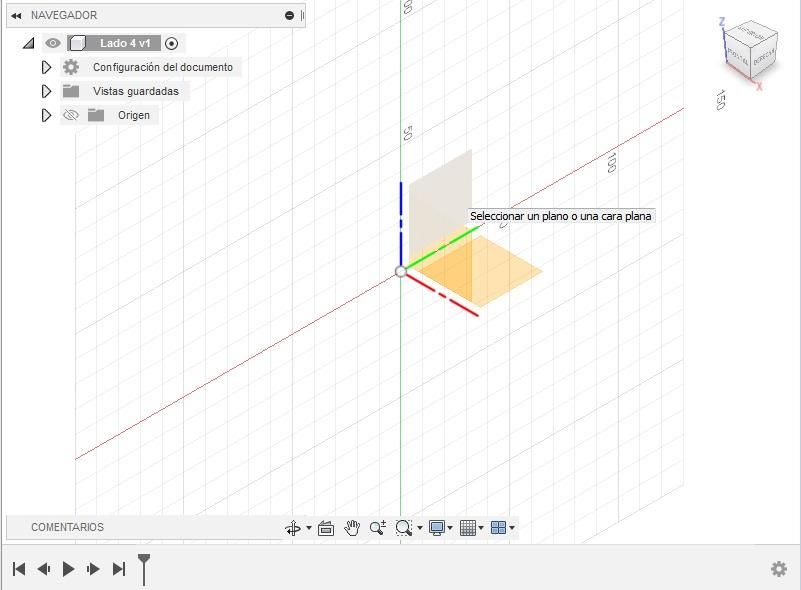Select the Zoom tool
The image size is (801, 590).
click(378, 528)
